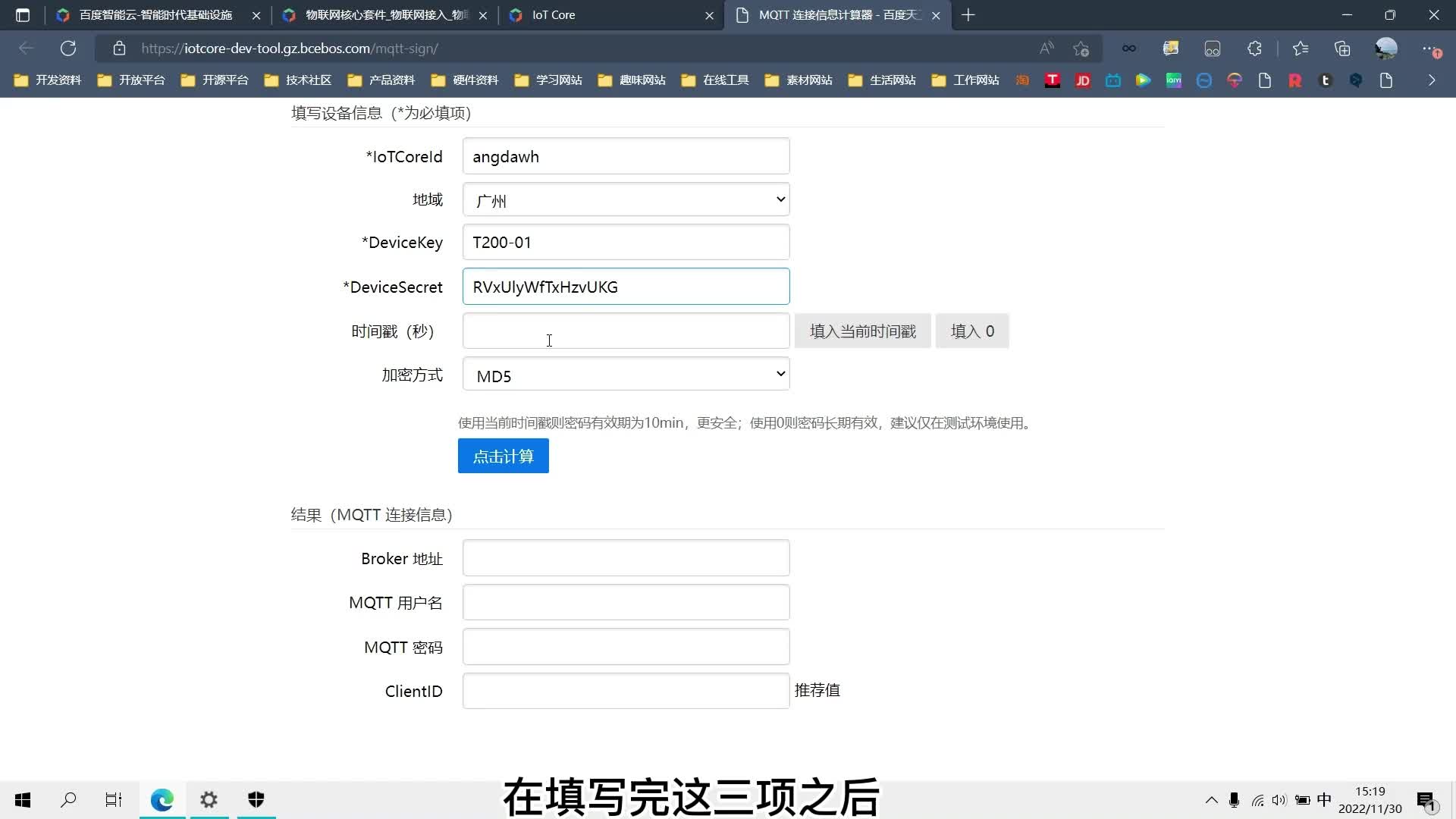Click the 填入 0 button

point(972,331)
